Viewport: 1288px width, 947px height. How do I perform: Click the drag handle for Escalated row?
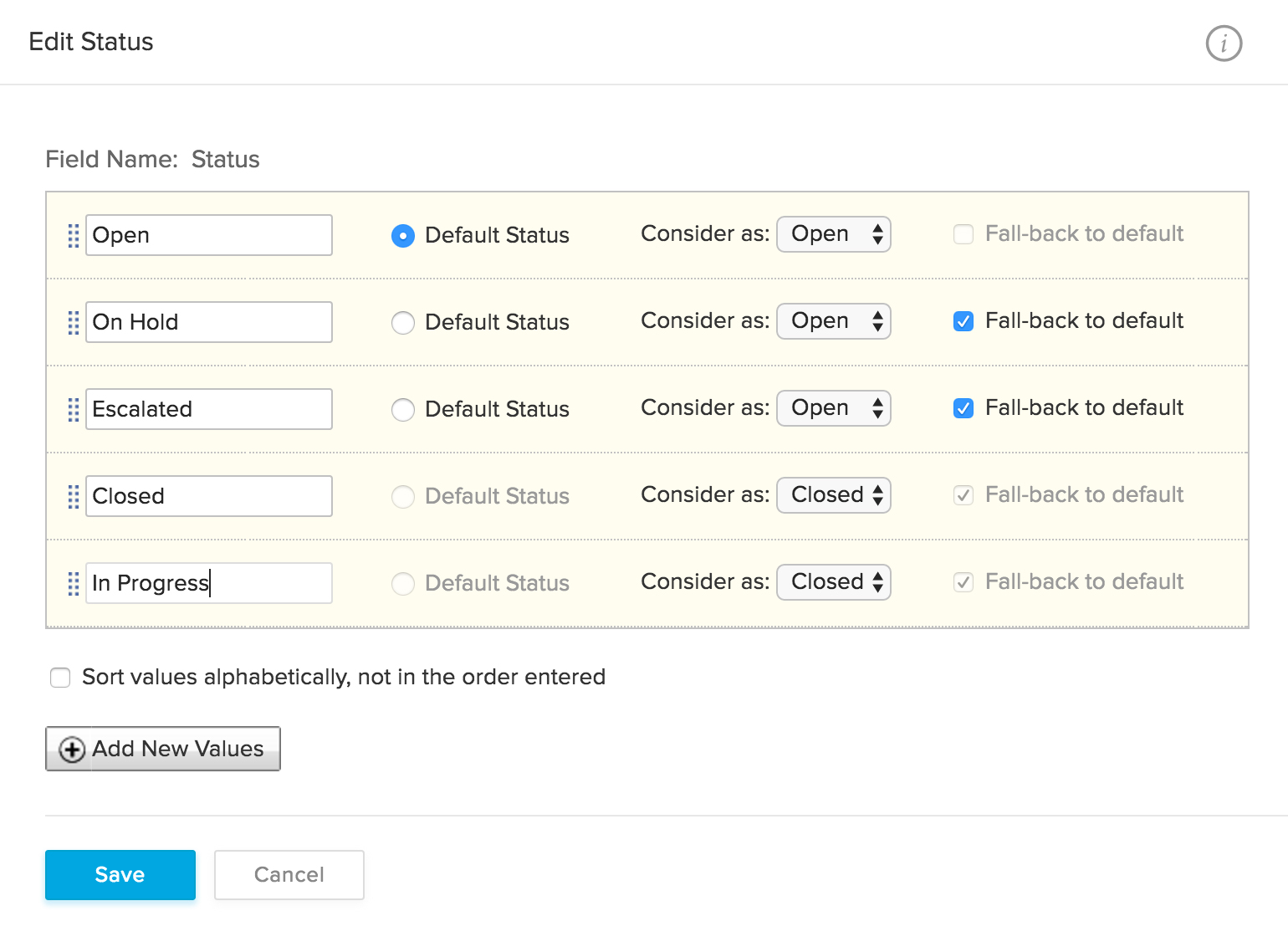(74, 410)
